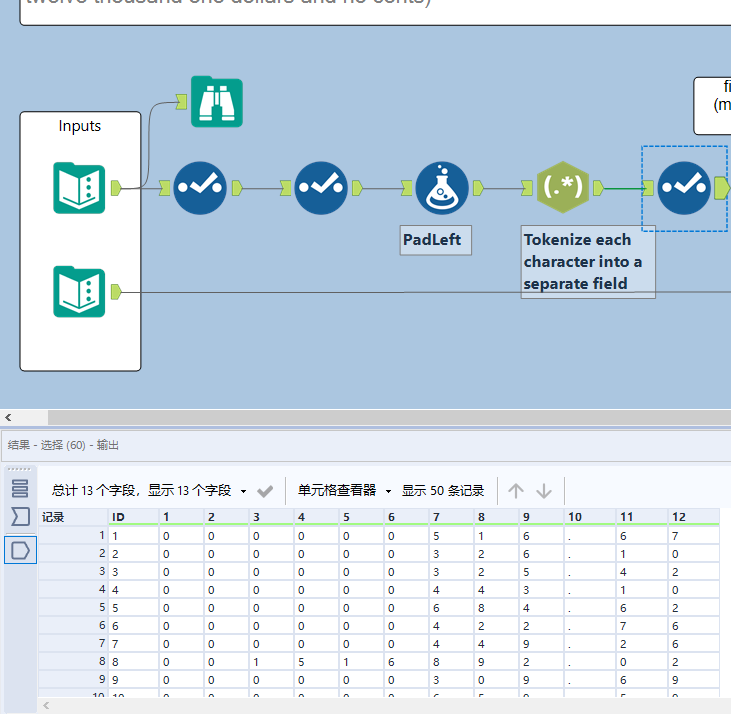Click column header 3
This screenshot has width=731, height=714.
tap(271, 517)
